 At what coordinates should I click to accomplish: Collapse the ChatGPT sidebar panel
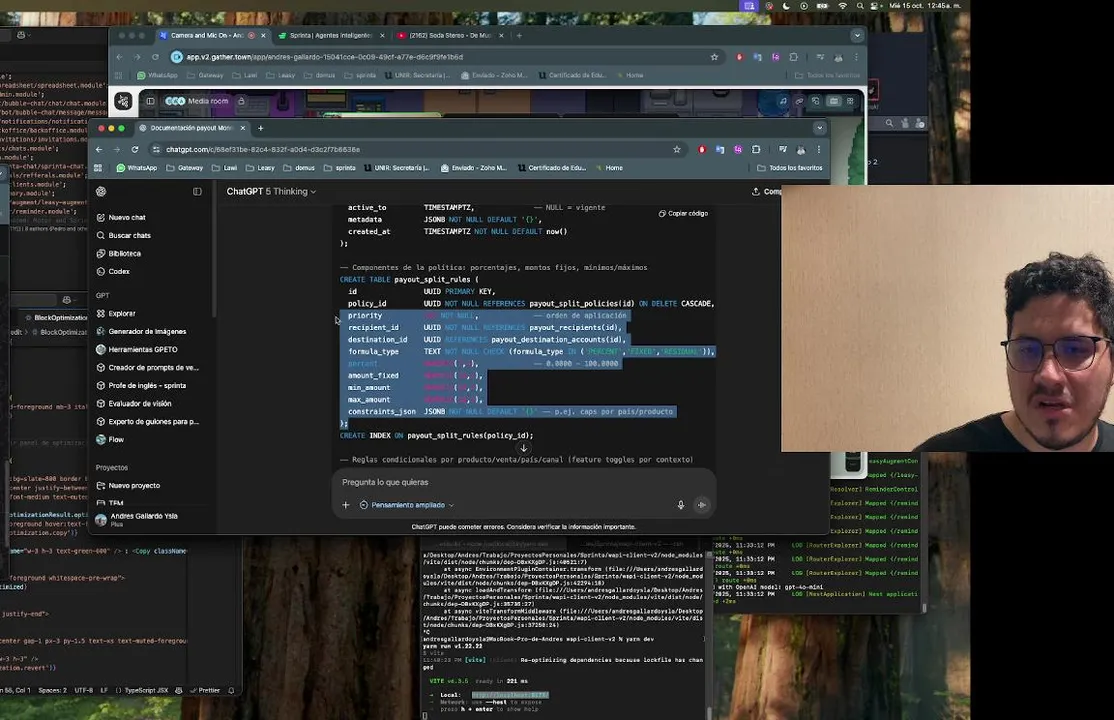point(197,191)
